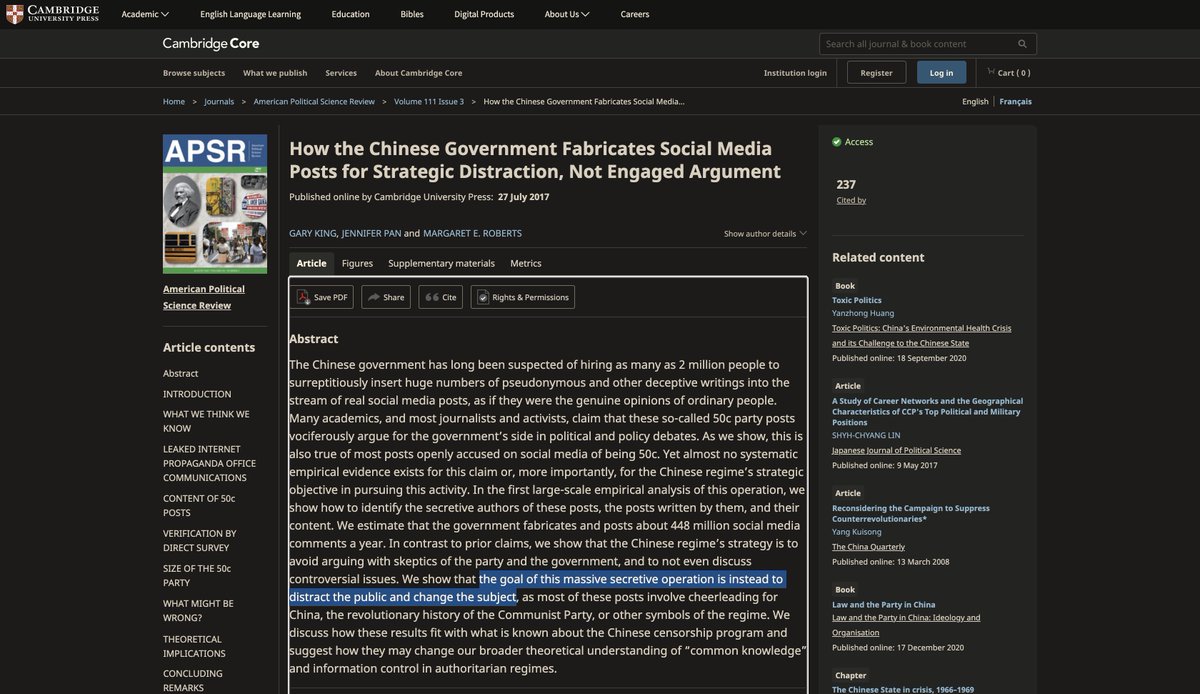Jump to INTRODUCTION section
Viewport: 1200px width, 694px height.
pyautogui.click(x=197, y=394)
